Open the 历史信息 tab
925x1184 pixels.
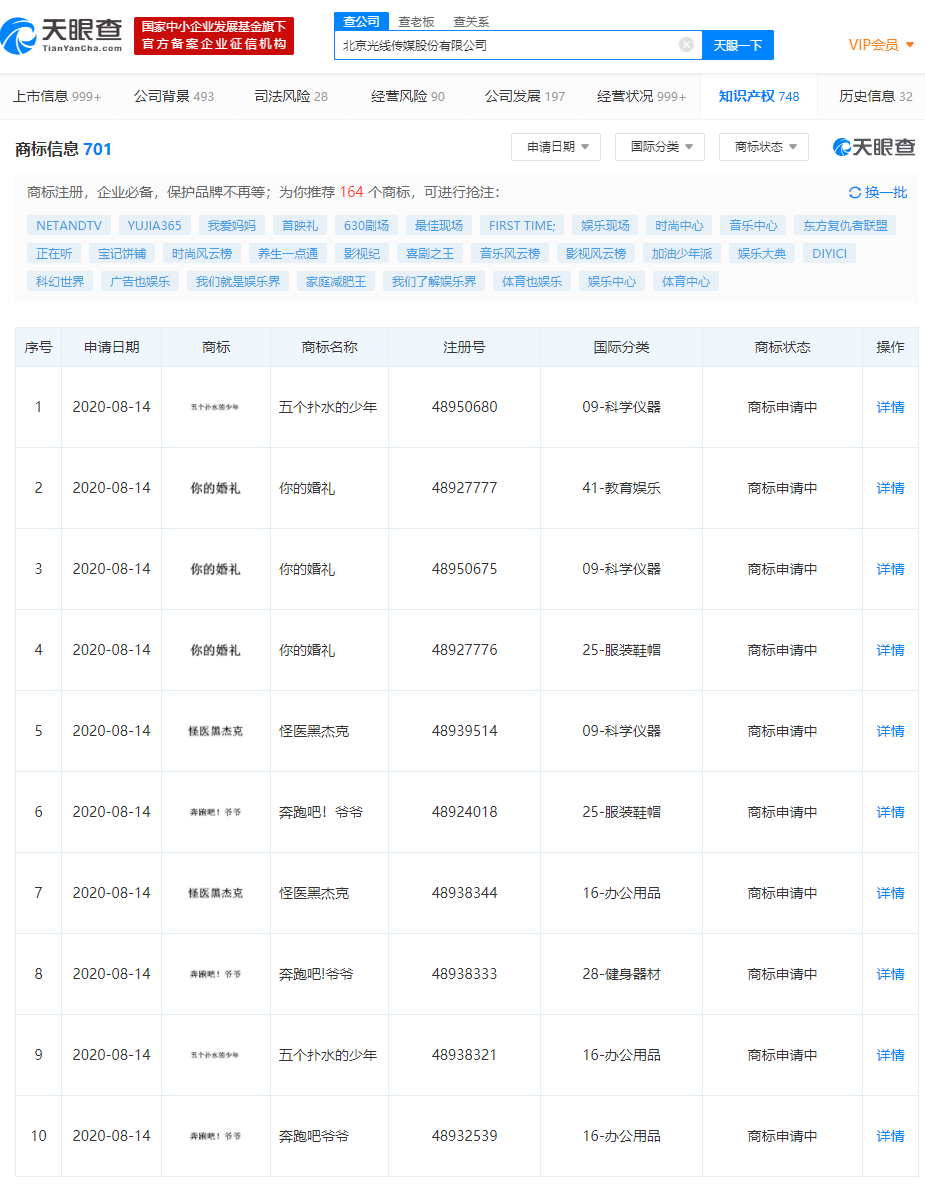tap(876, 96)
